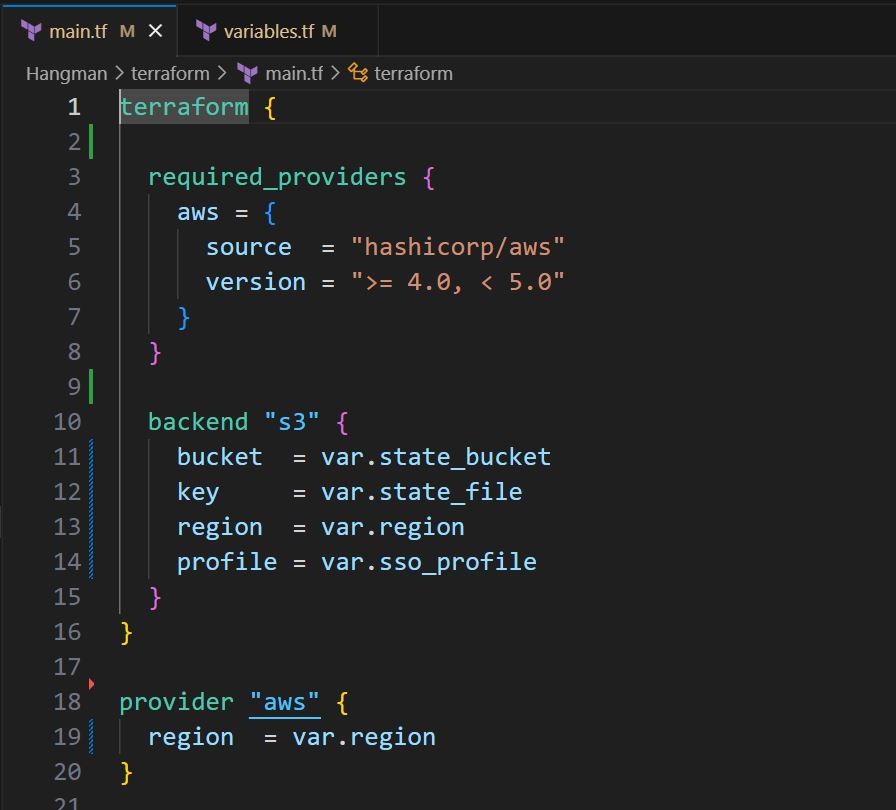Click the underlined "aws" string on line 18
The height and width of the screenshot is (810, 896).
point(285,702)
